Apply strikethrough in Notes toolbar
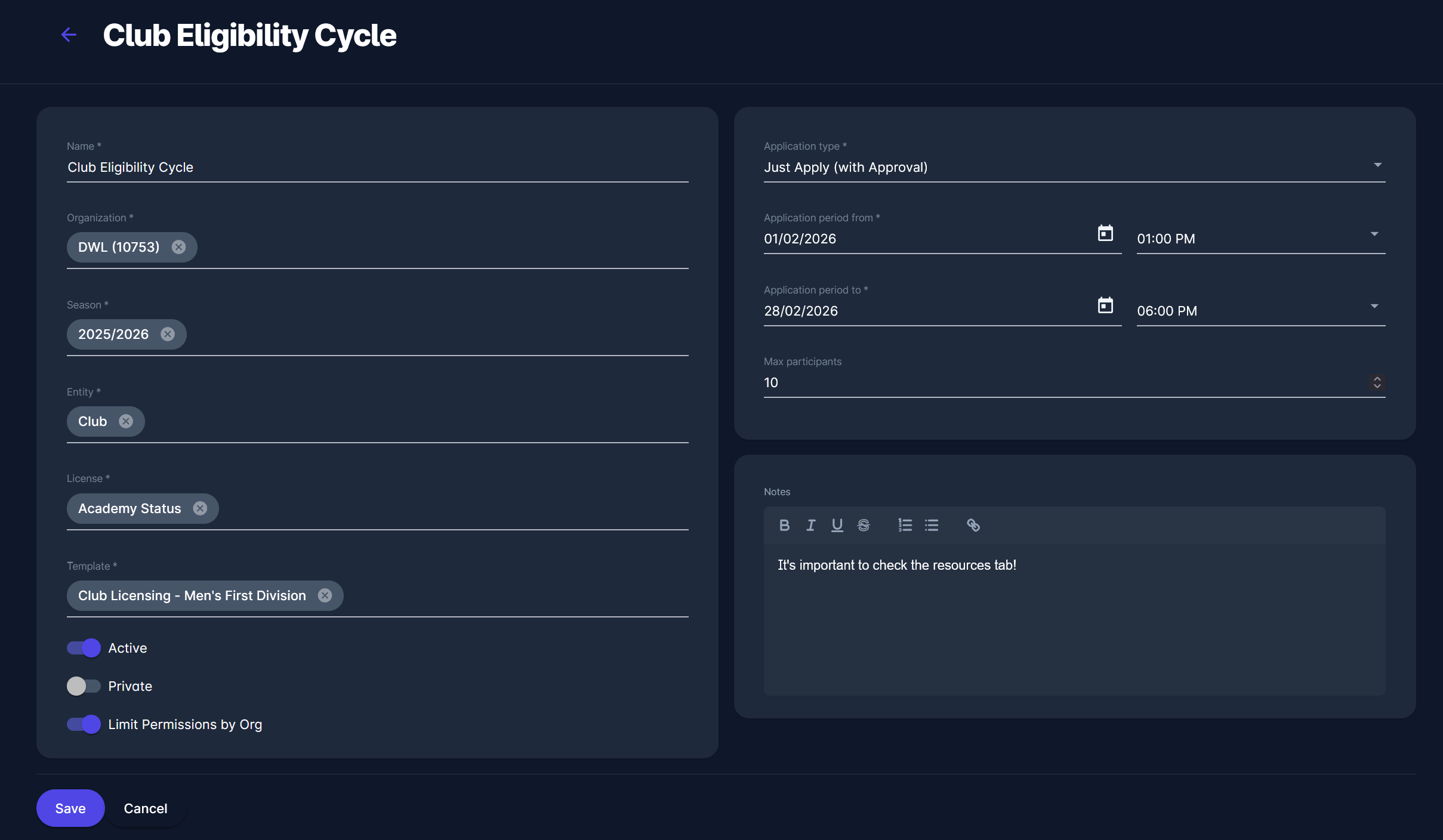The width and height of the screenshot is (1443, 840). click(x=863, y=525)
